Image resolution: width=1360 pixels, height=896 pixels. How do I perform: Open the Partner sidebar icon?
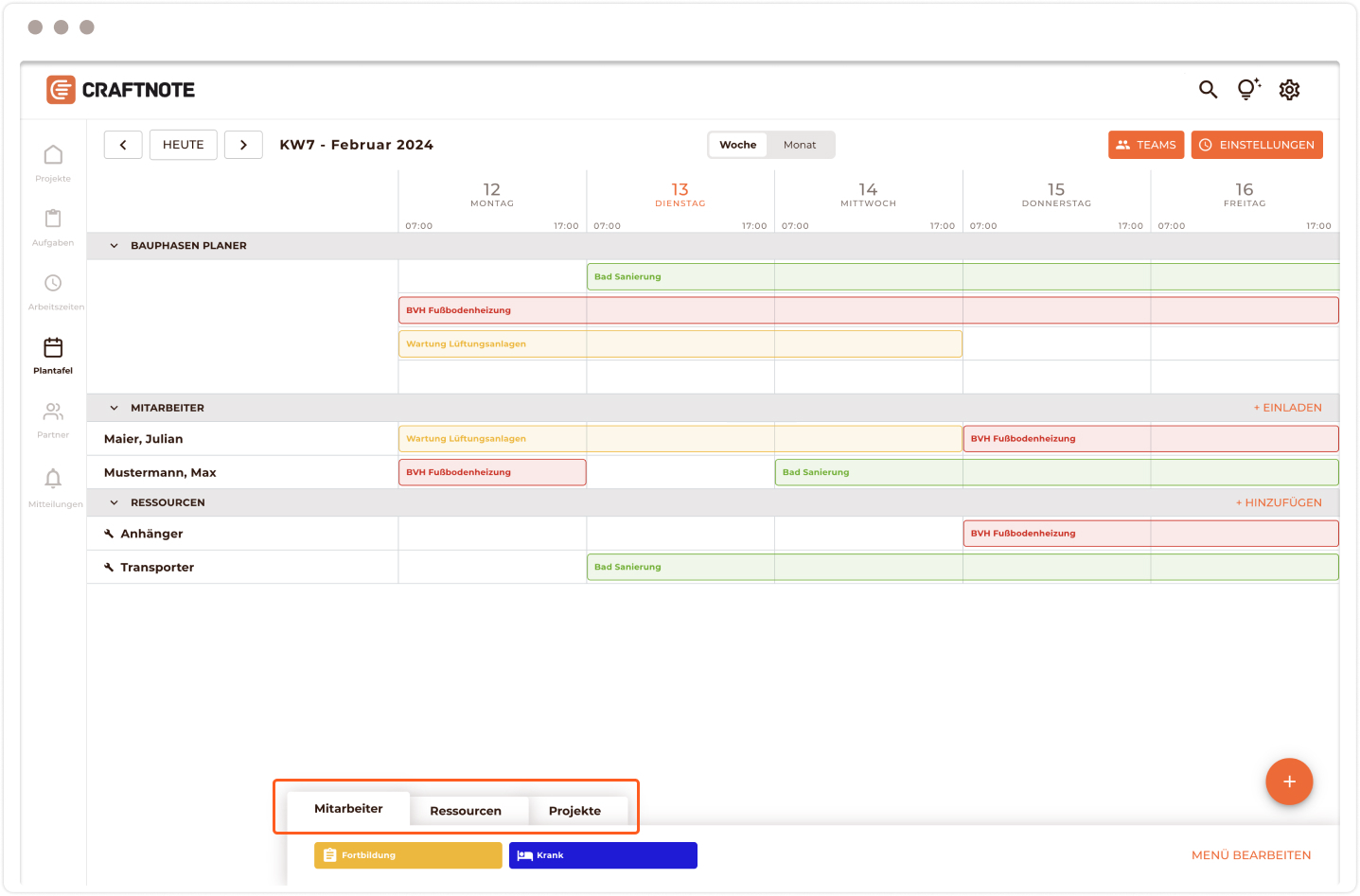pyautogui.click(x=53, y=413)
